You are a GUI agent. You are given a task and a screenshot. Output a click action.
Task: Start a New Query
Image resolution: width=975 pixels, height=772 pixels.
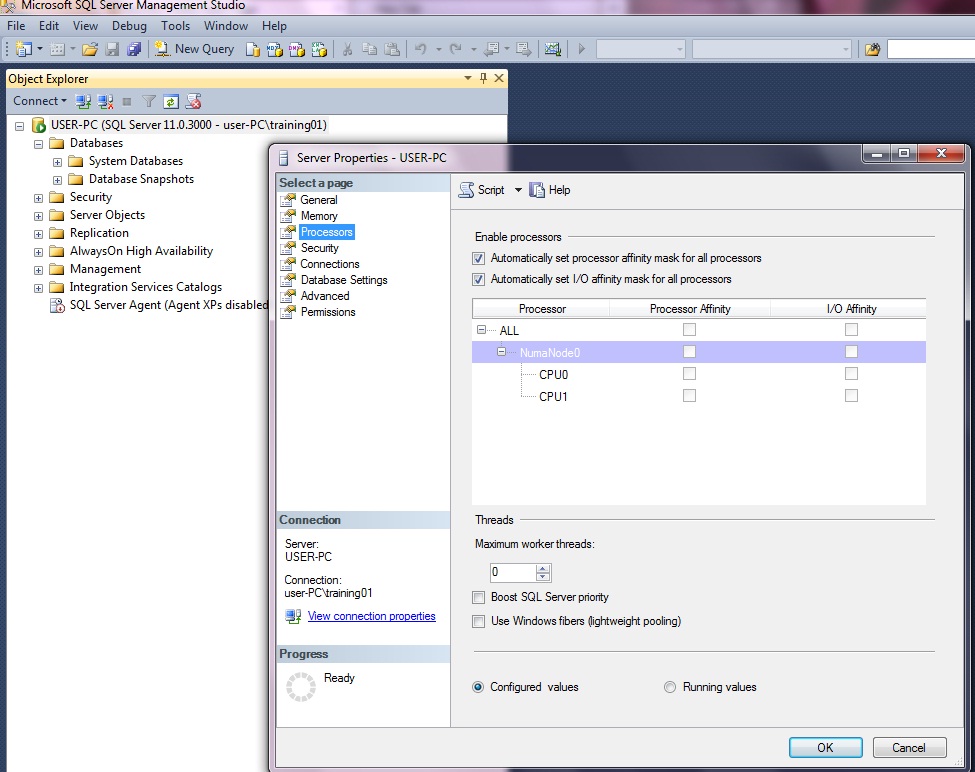click(195, 49)
